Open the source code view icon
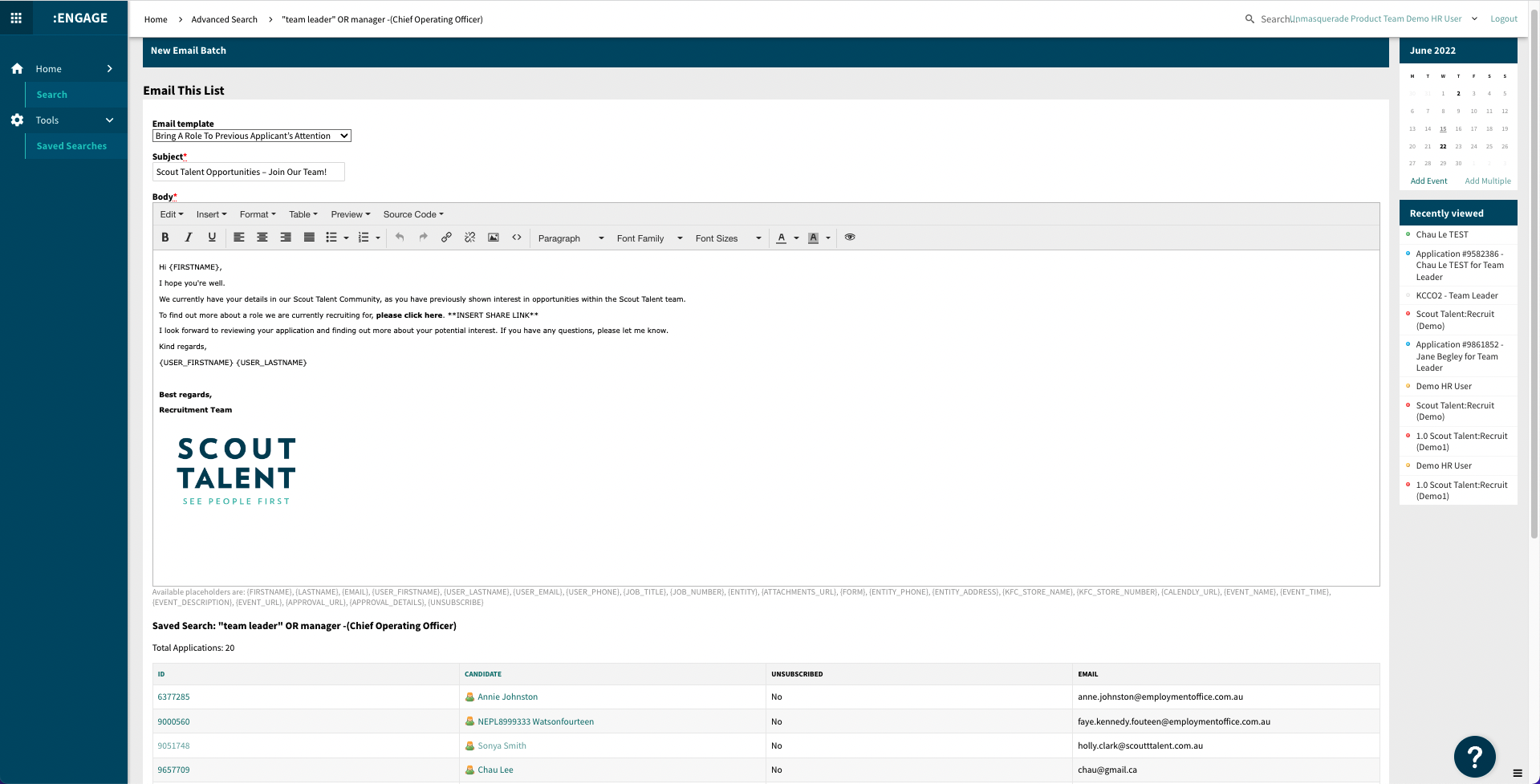Image resolution: width=1540 pixels, height=784 pixels. 517,238
